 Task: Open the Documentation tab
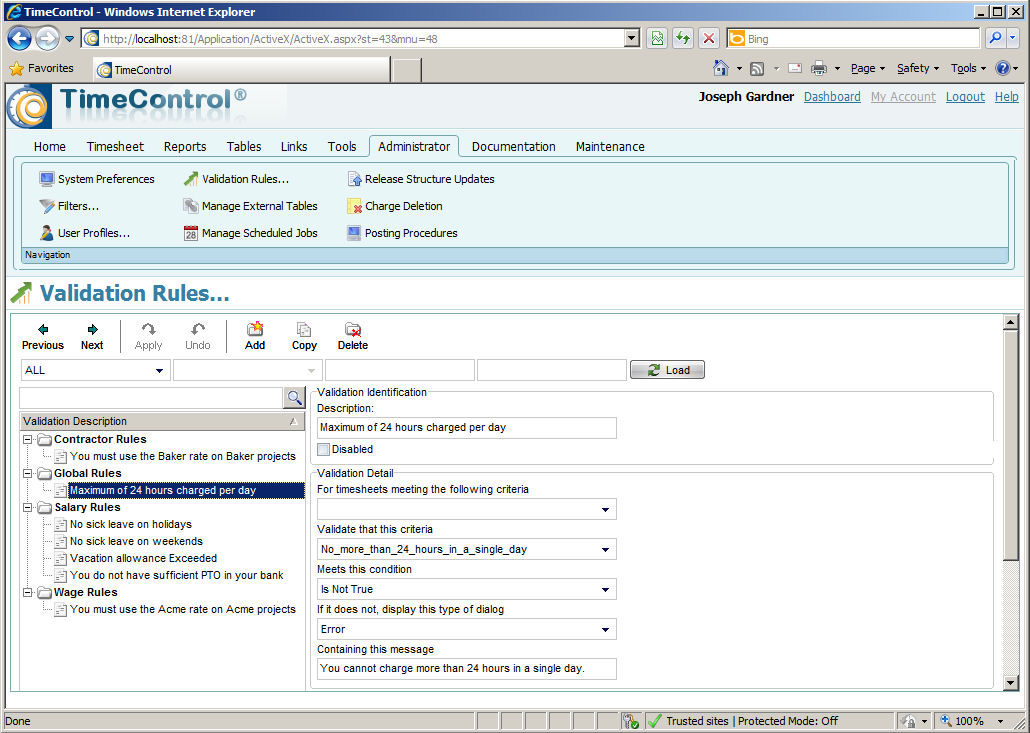point(514,146)
